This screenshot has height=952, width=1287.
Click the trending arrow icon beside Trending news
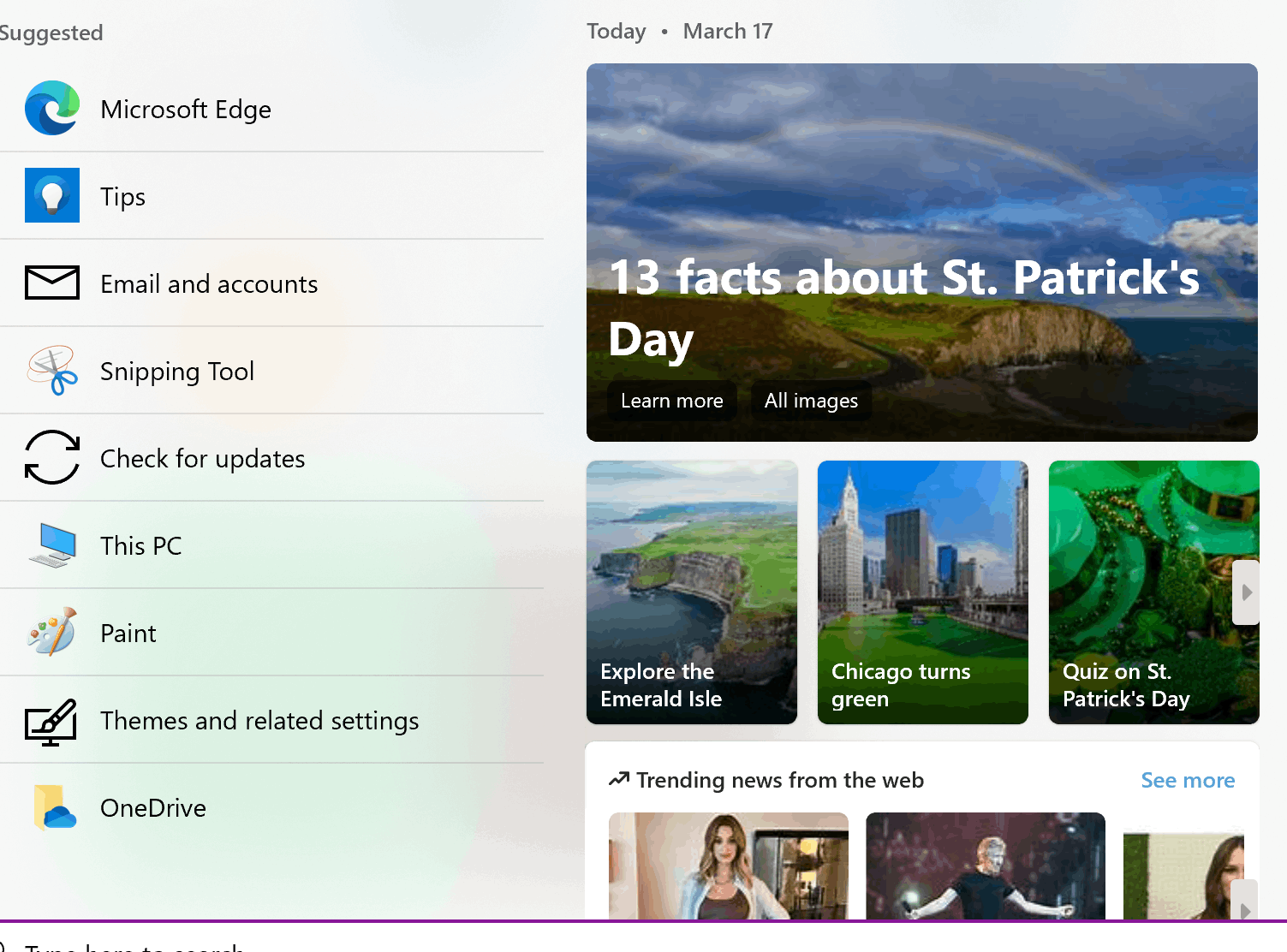click(619, 779)
